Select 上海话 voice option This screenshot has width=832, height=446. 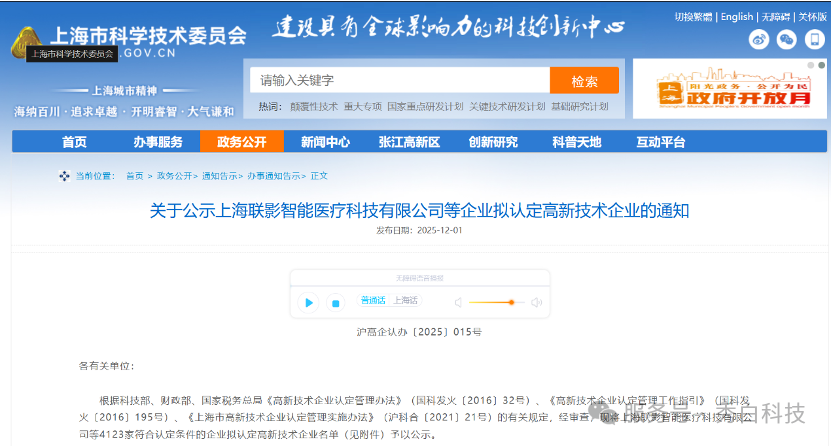tap(405, 300)
